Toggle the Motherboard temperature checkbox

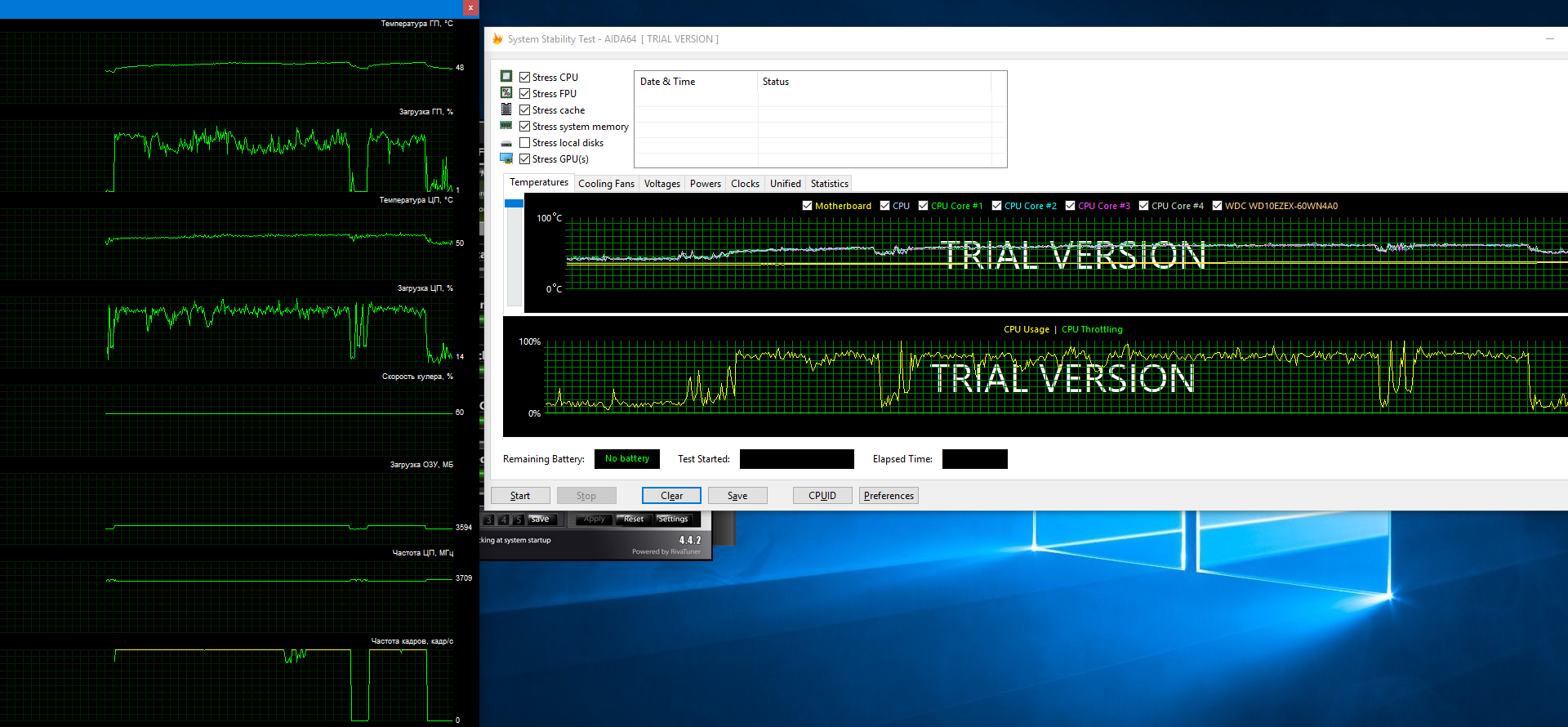point(807,206)
